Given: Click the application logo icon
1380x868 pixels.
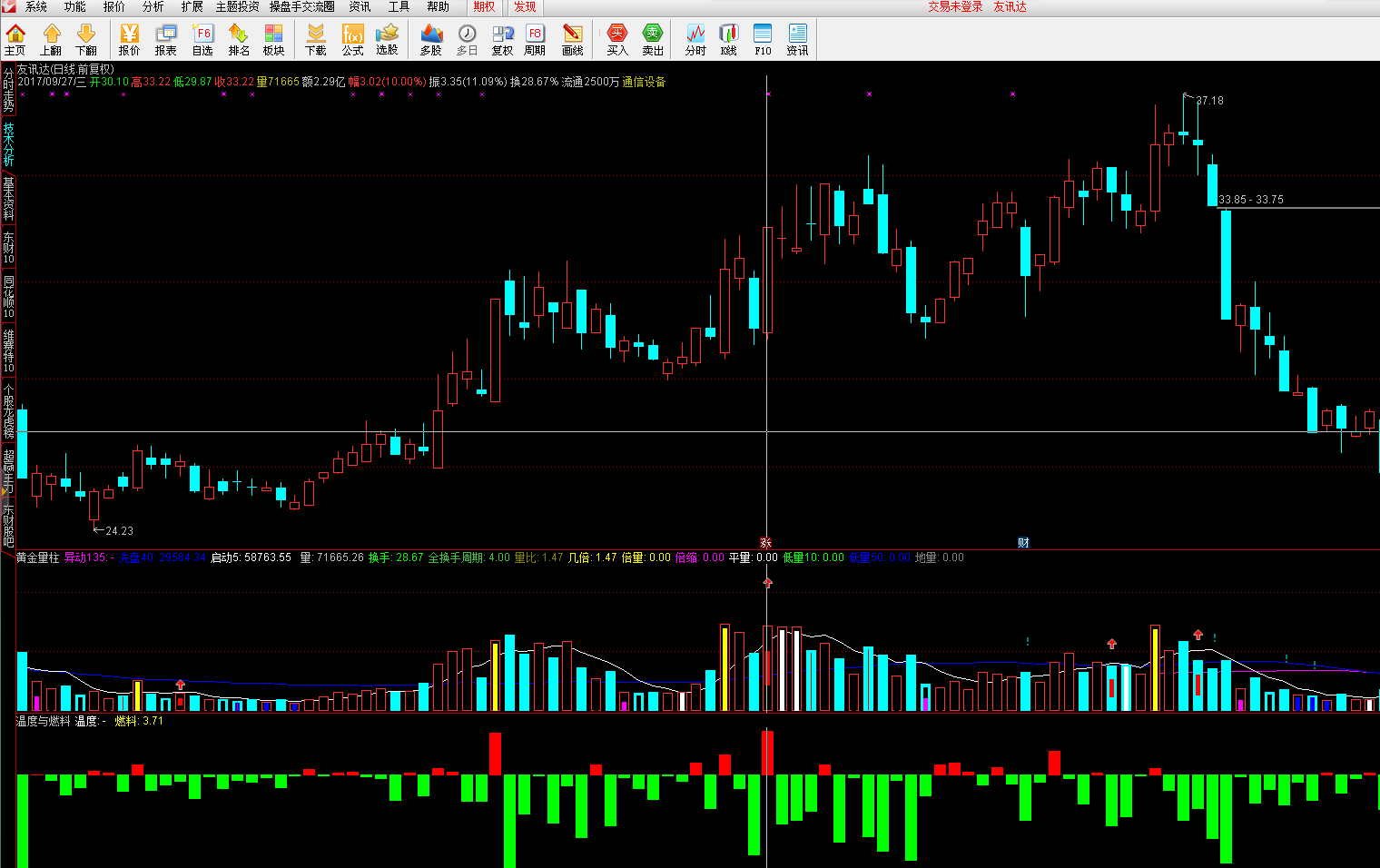Looking at the screenshot, I should click(x=8, y=6).
